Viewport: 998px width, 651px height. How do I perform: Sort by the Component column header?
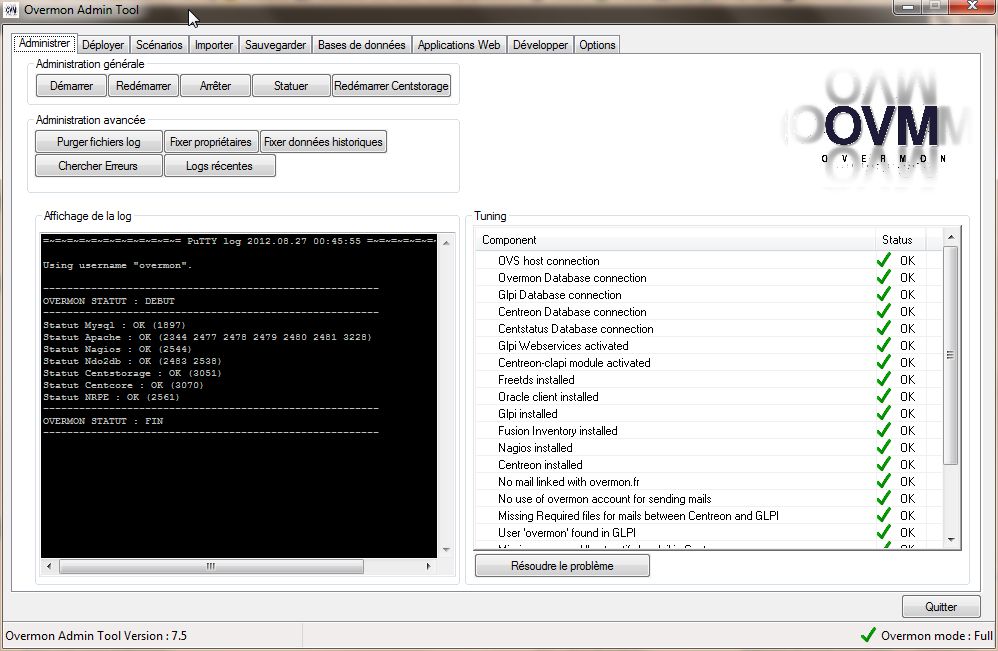click(x=675, y=240)
